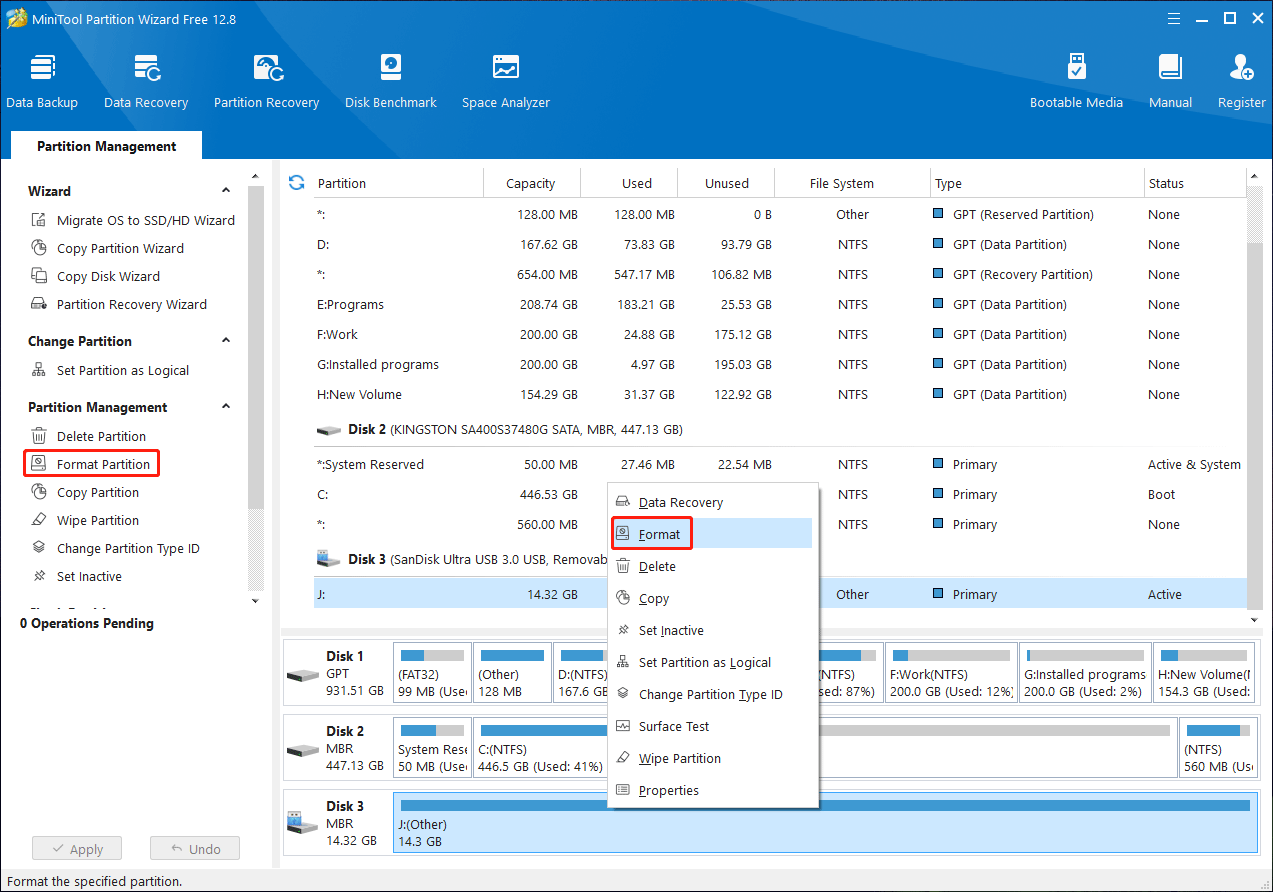Select the Disk 2 icon in the disk map
This screenshot has width=1273, height=892.
coord(302,749)
